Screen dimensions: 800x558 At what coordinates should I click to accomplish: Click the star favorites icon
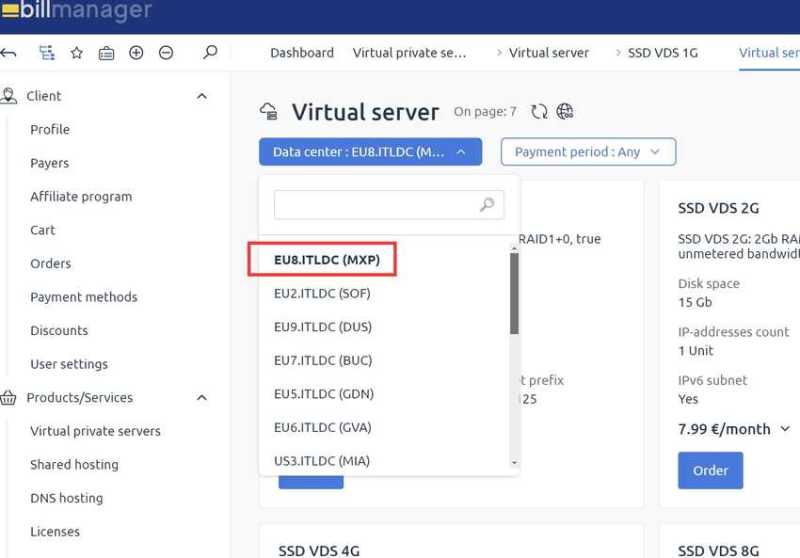pos(76,53)
